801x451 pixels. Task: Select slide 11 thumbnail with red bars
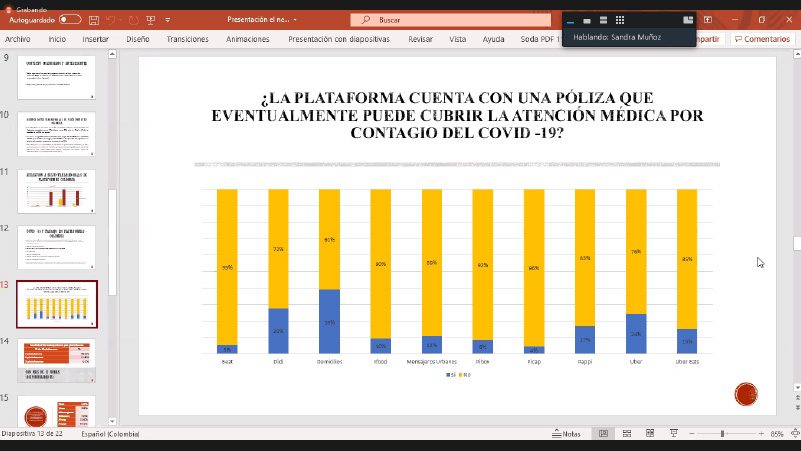click(x=56, y=192)
